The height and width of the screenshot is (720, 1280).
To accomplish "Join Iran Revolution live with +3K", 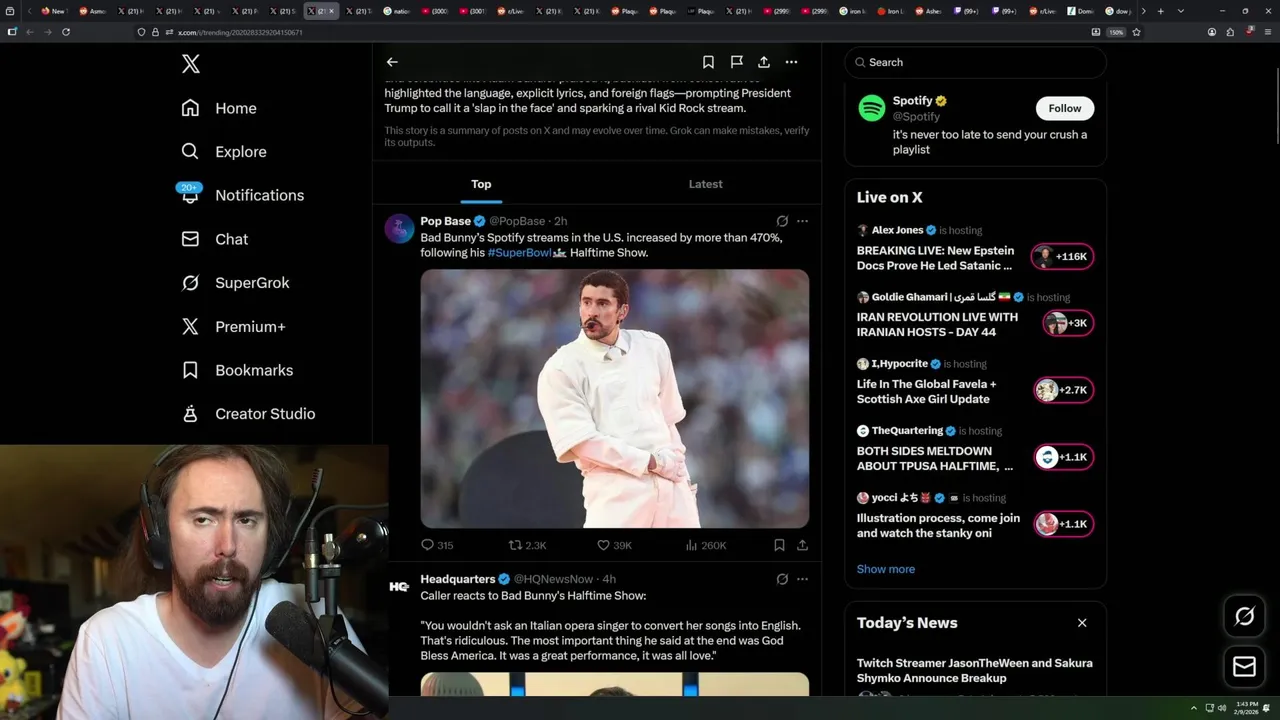I will pos(1068,323).
